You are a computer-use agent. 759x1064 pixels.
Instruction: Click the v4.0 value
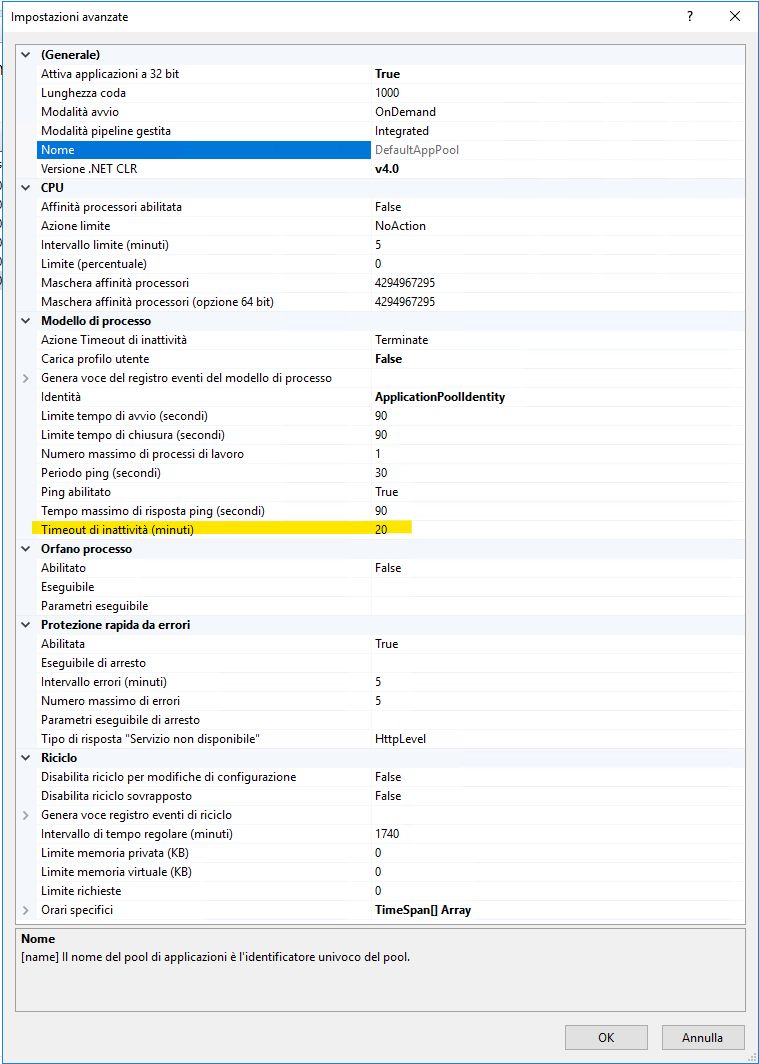387,169
